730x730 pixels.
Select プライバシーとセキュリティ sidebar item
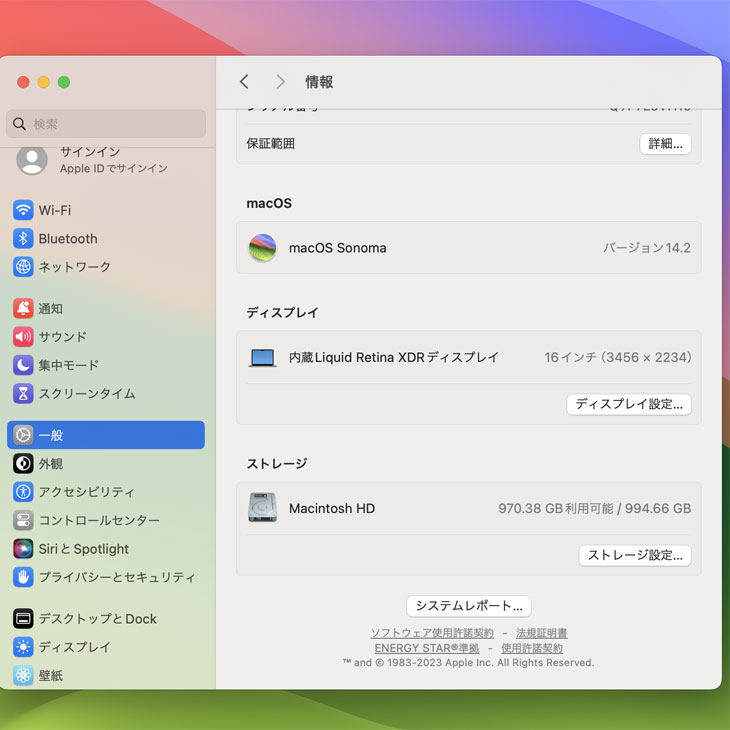[x=116, y=577]
